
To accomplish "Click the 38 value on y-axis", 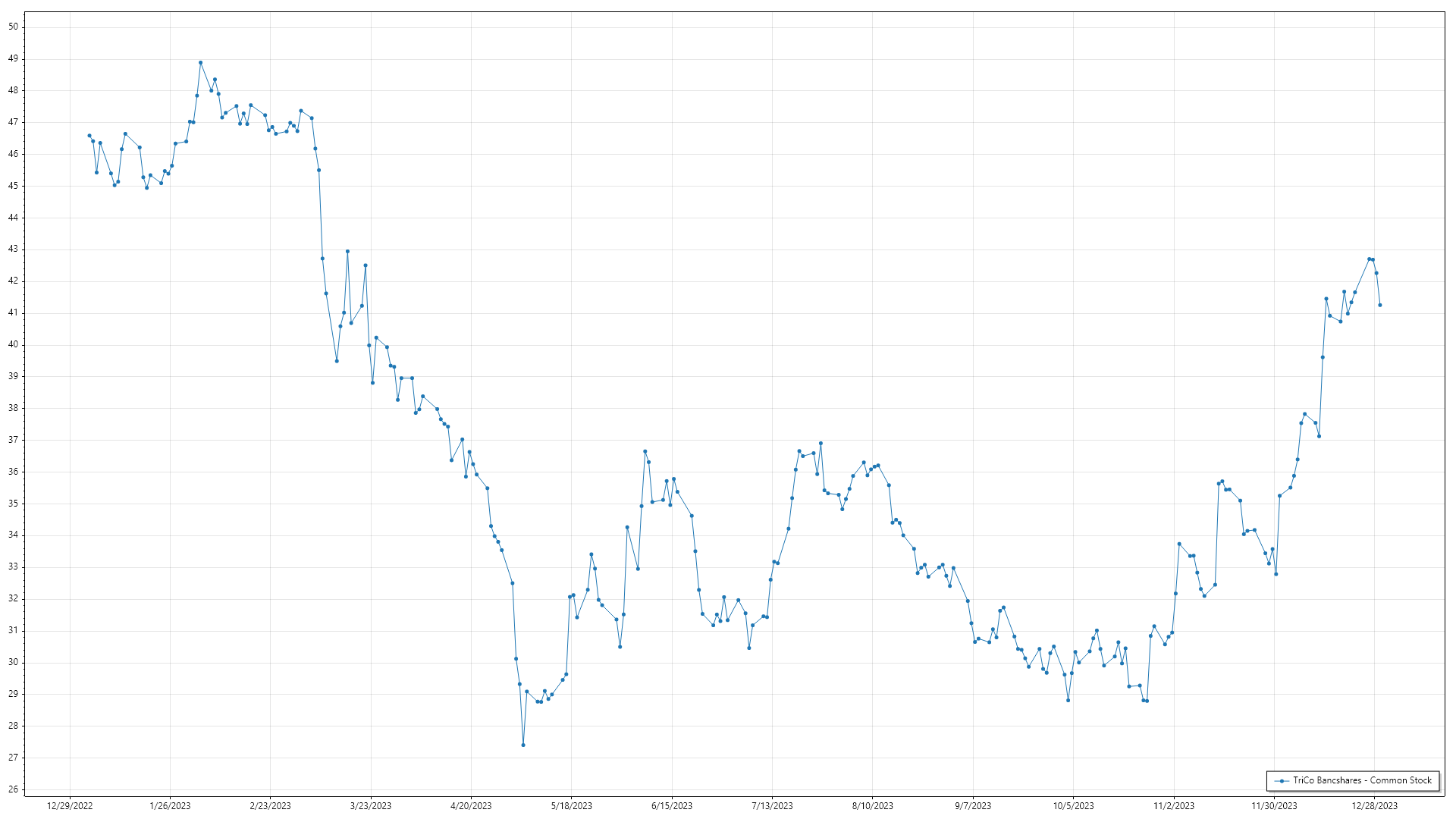I will click(x=14, y=408).
